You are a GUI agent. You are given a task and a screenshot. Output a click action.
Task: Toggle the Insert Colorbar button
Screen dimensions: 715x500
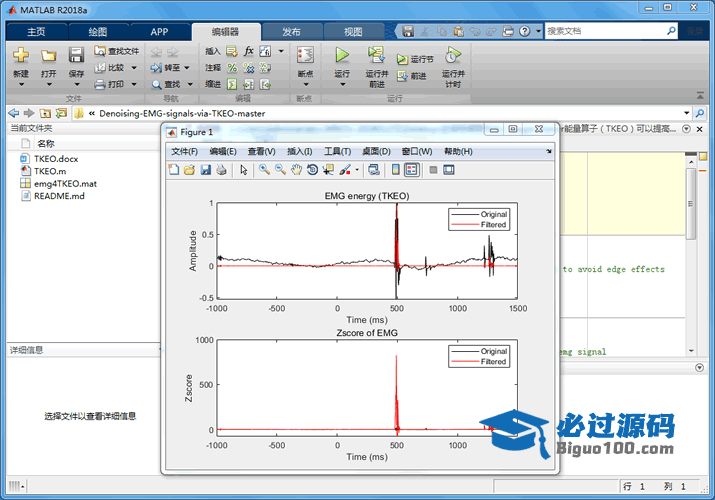396,170
